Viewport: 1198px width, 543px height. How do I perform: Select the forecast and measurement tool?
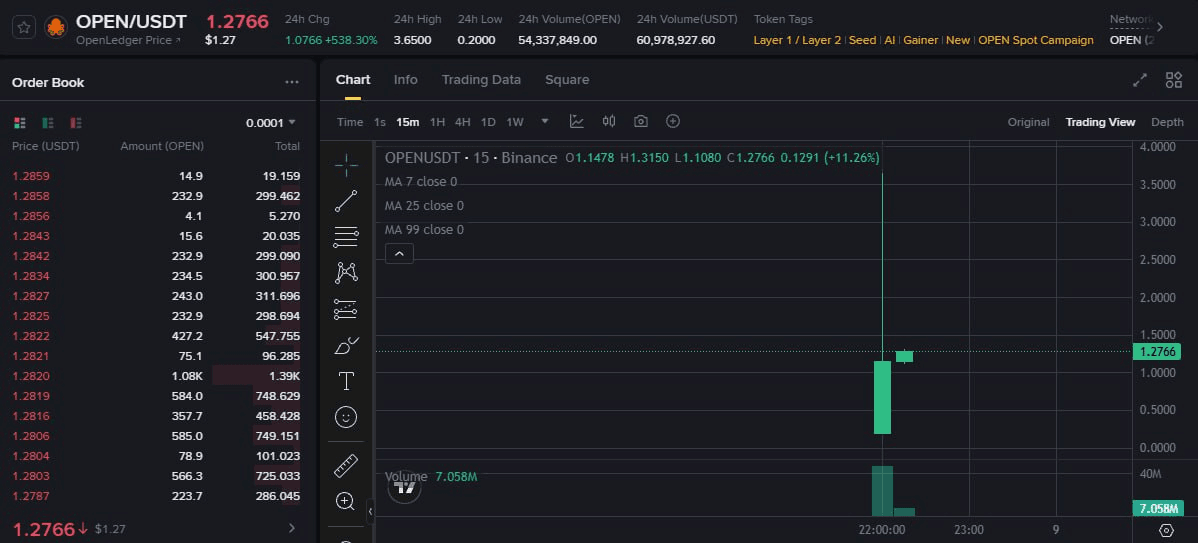click(x=346, y=309)
